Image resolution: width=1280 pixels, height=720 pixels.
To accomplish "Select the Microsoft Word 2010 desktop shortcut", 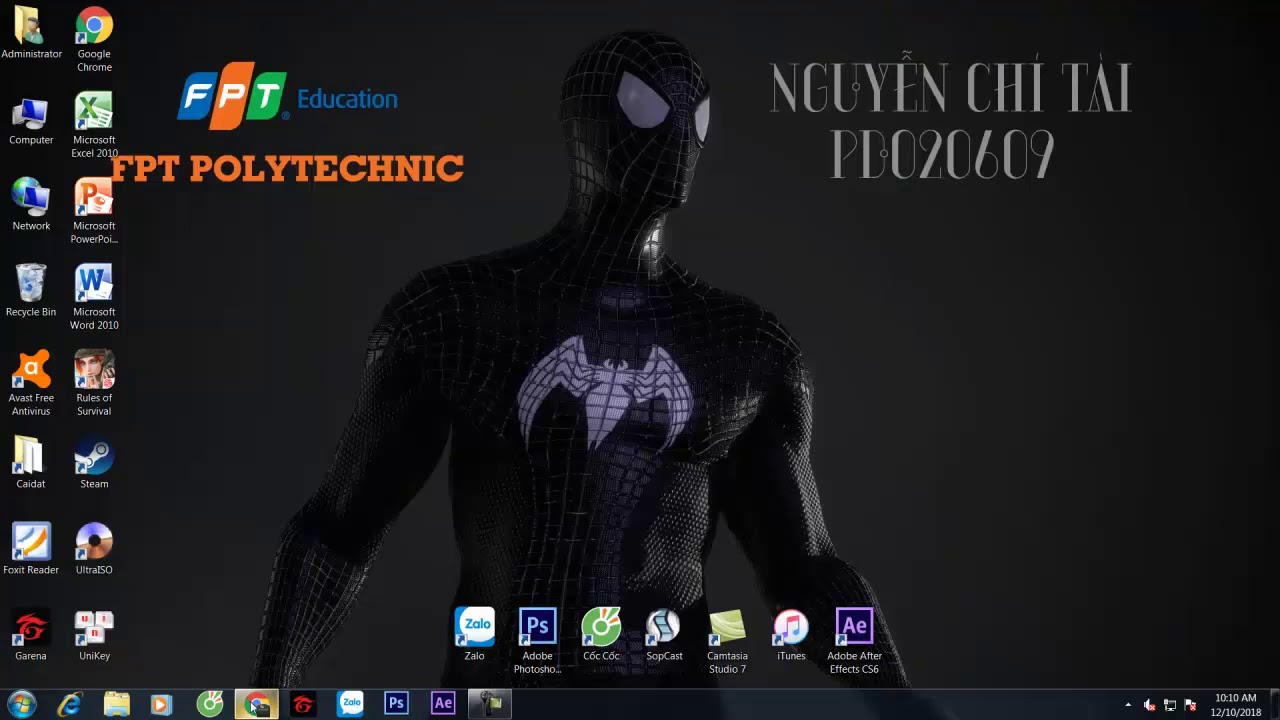I will tap(94, 298).
